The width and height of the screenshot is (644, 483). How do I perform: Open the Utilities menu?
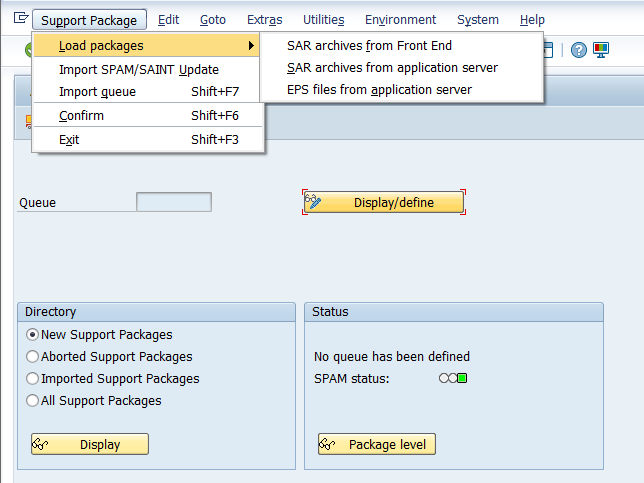[324, 20]
